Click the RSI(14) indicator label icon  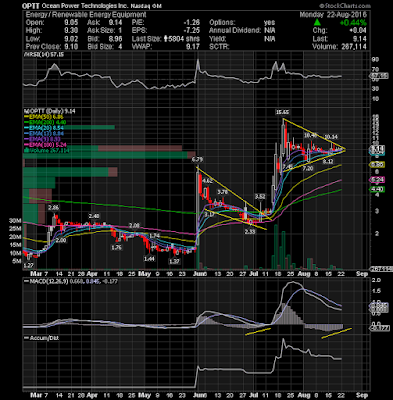25,54
